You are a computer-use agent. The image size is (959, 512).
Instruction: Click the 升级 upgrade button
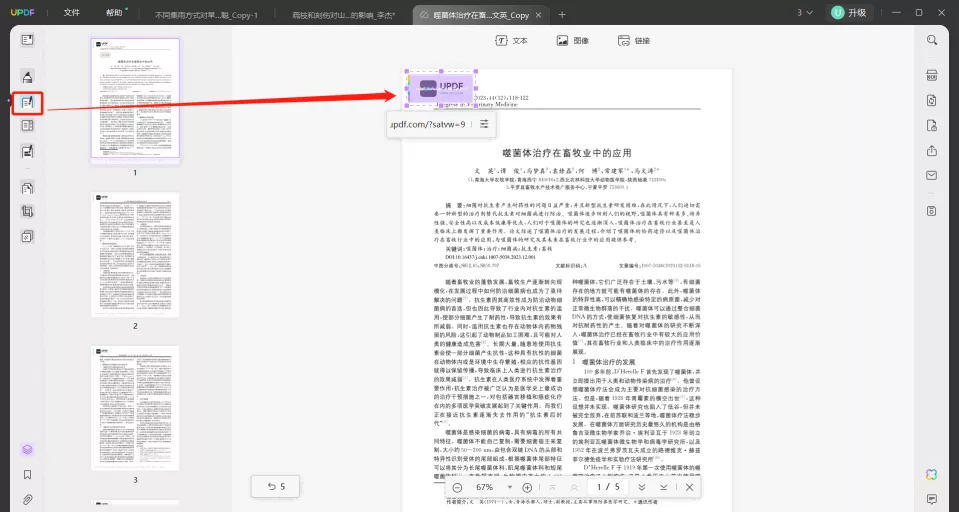pos(850,13)
